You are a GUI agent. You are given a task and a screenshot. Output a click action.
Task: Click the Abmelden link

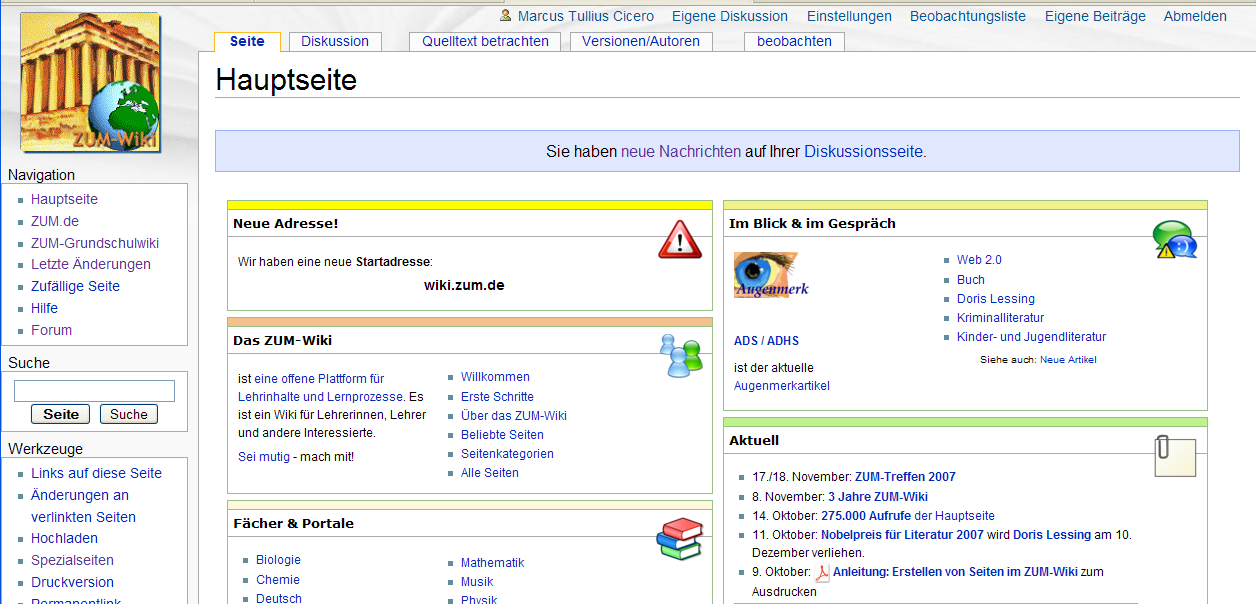1195,16
